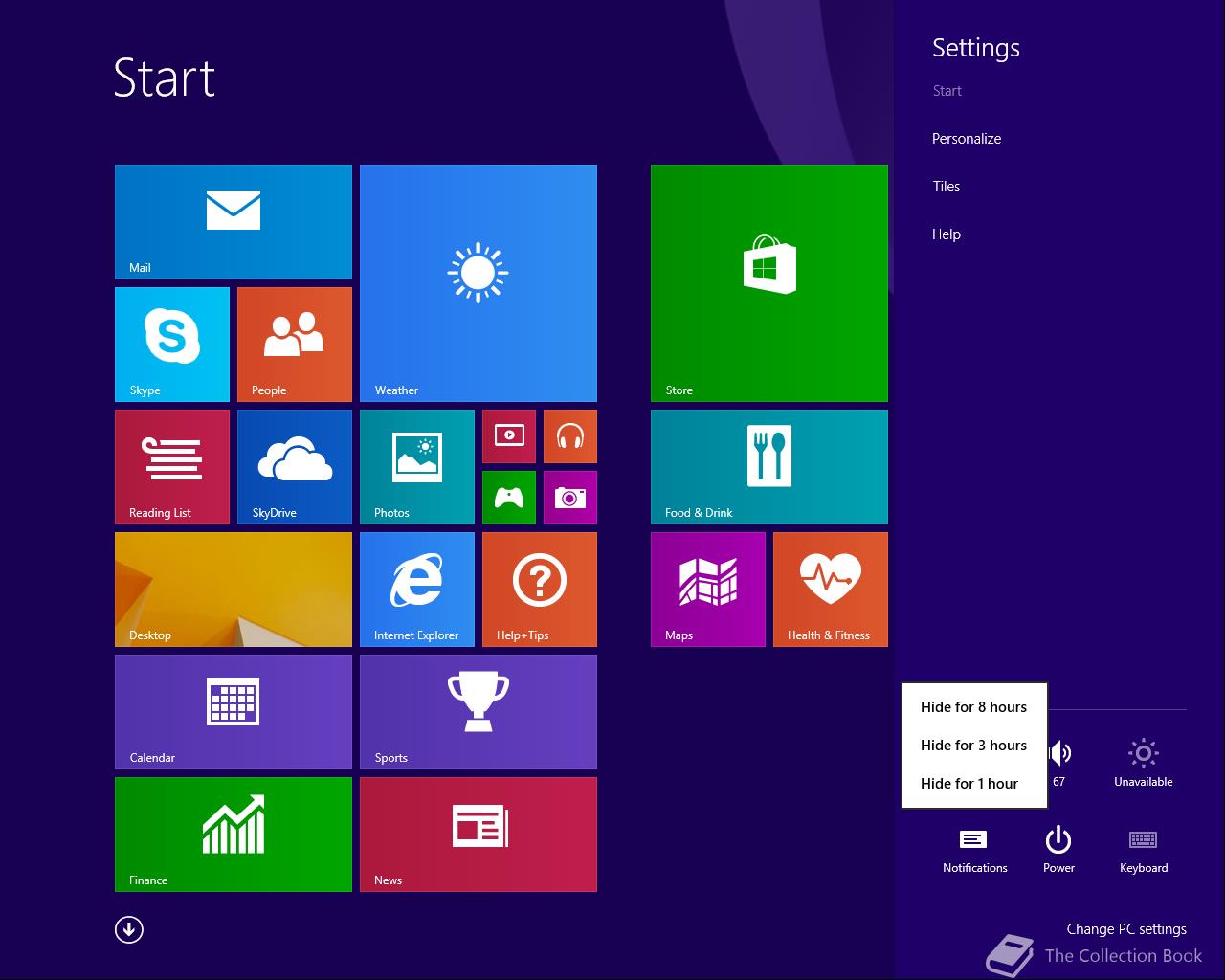The width and height of the screenshot is (1225, 980).
Task: Show all apps with the down arrow
Action: click(129, 929)
